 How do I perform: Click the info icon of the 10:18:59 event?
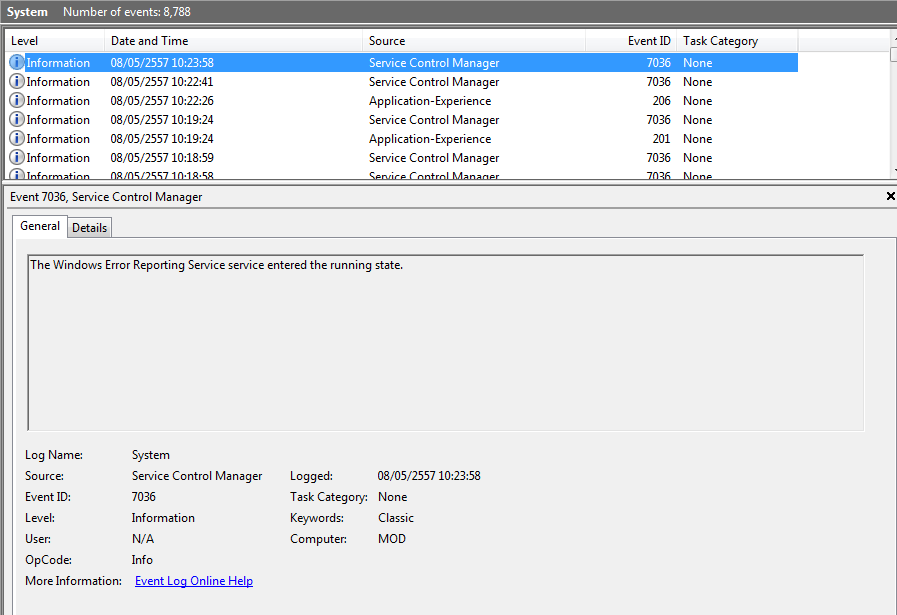click(x=17, y=158)
